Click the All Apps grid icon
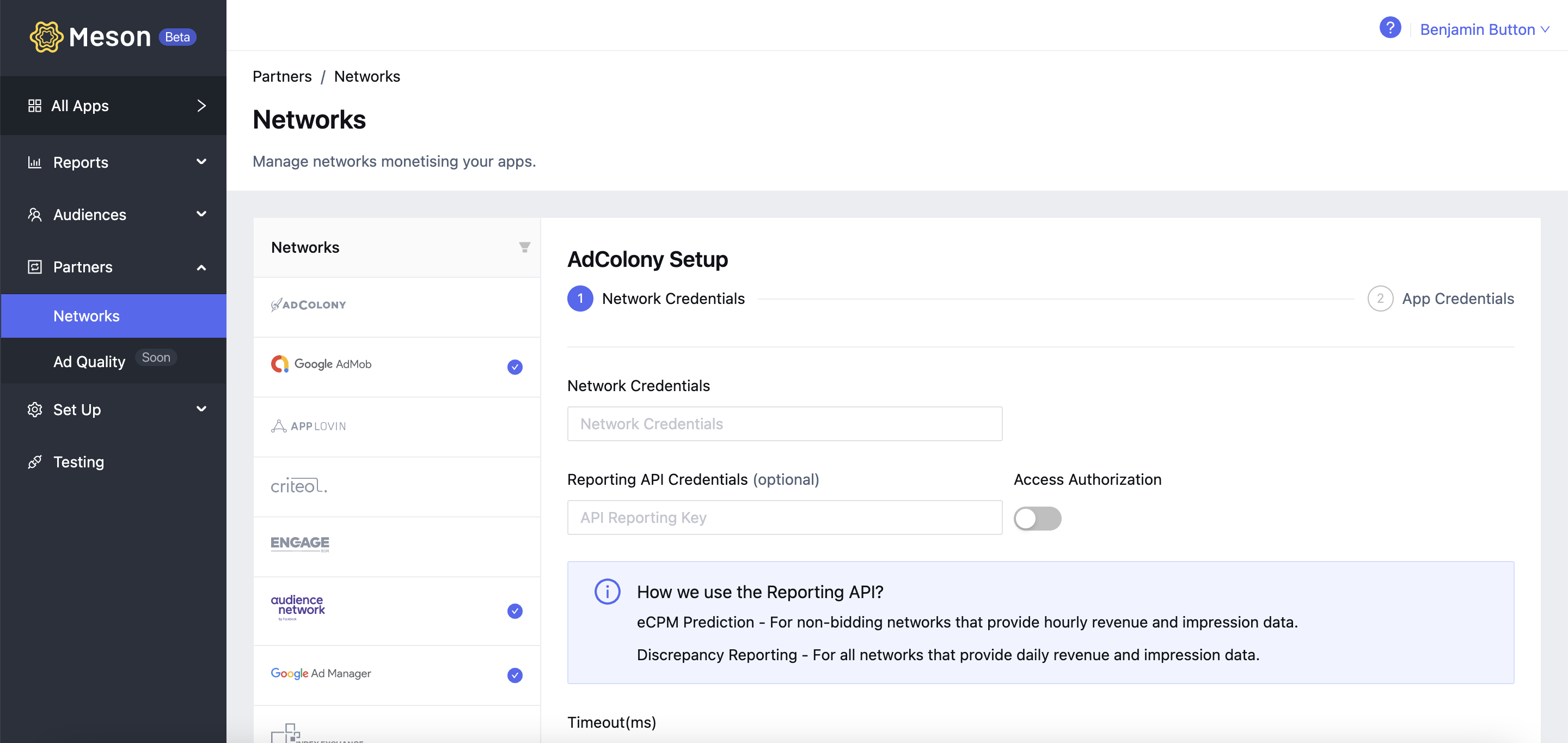 (35, 106)
